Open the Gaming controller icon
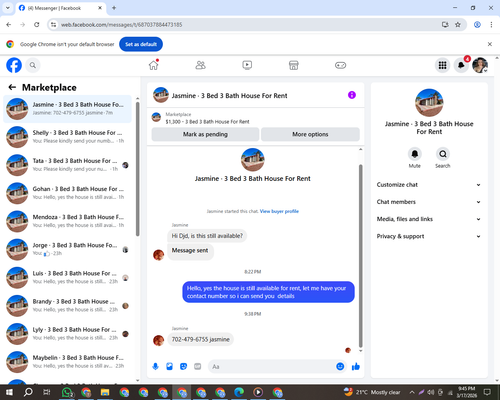The image size is (500, 400). [340, 65]
